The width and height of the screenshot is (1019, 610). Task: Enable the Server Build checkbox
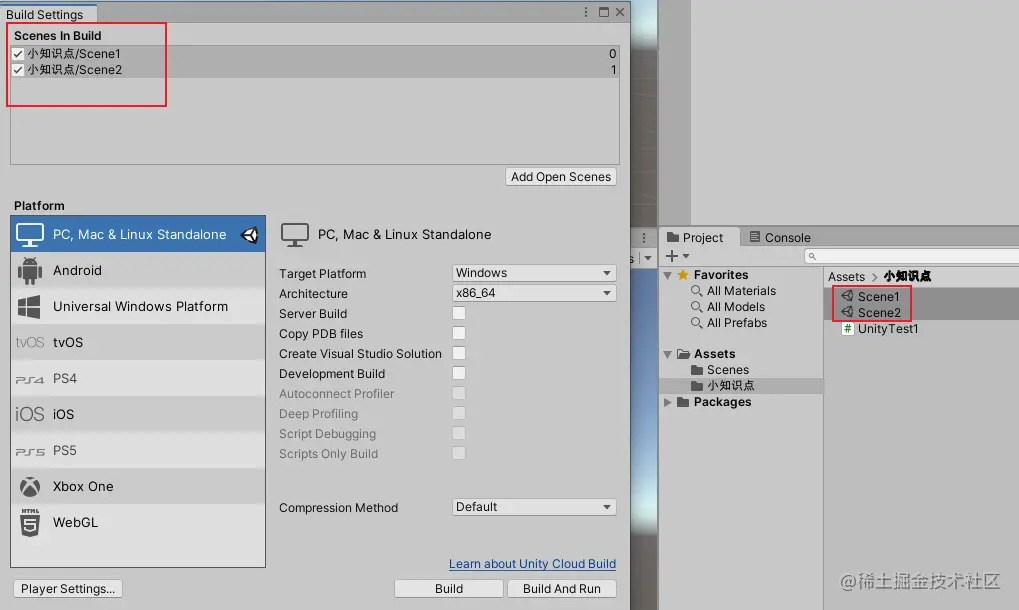tap(459, 313)
